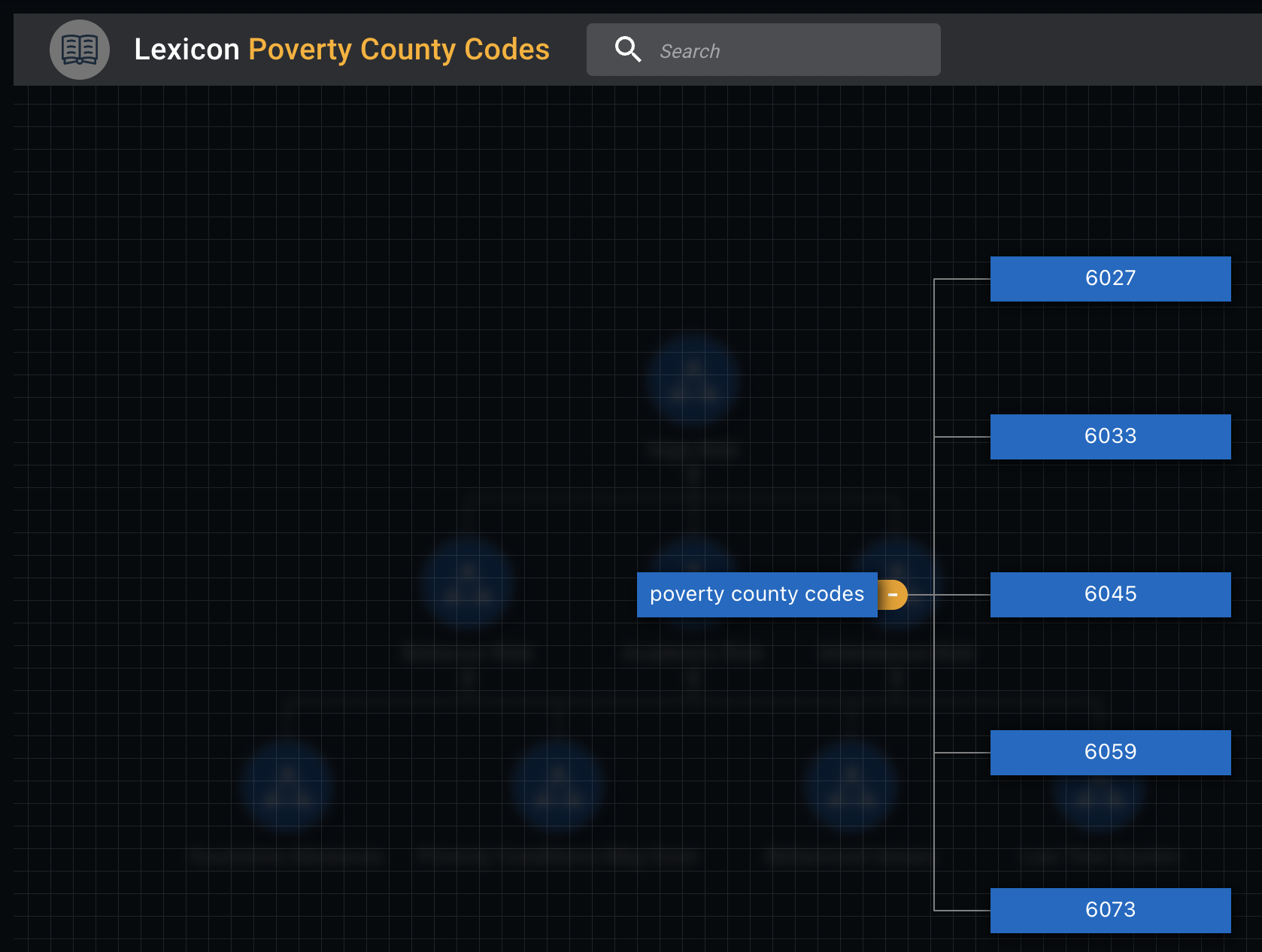1262x952 pixels.
Task: Select the blurred node left of poverty county codes
Action: coord(466,583)
